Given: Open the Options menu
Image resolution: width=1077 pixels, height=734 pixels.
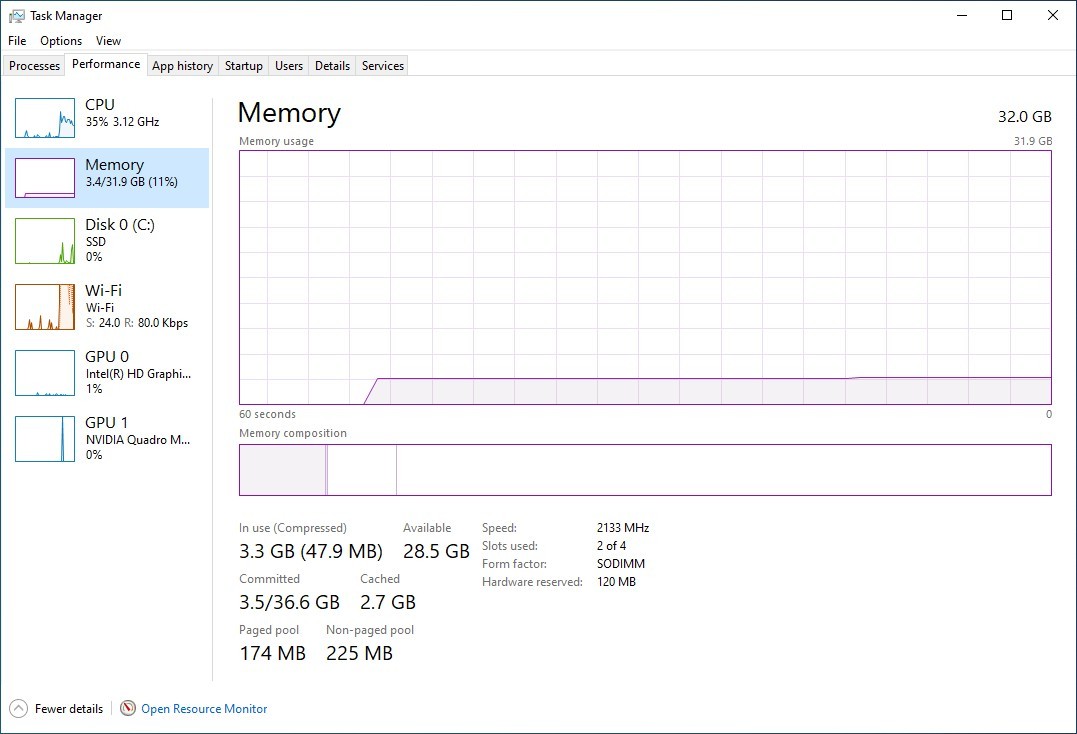Looking at the screenshot, I should [61, 41].
